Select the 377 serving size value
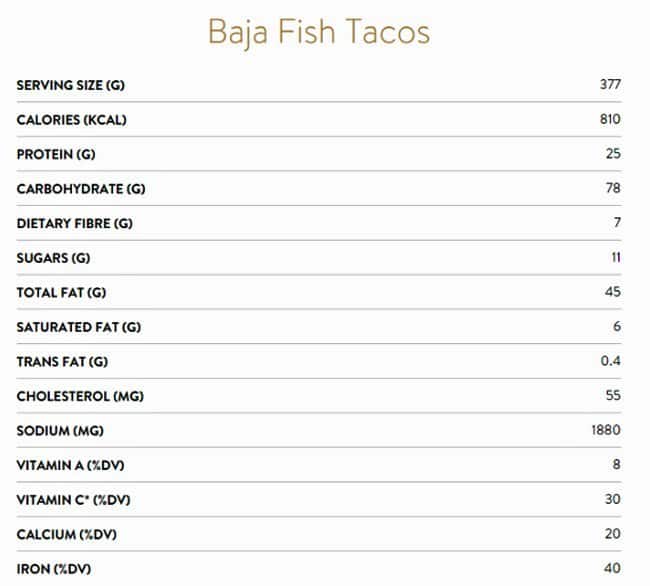The height and width of the screenshot is (586, 650). (x=610, y=85)
